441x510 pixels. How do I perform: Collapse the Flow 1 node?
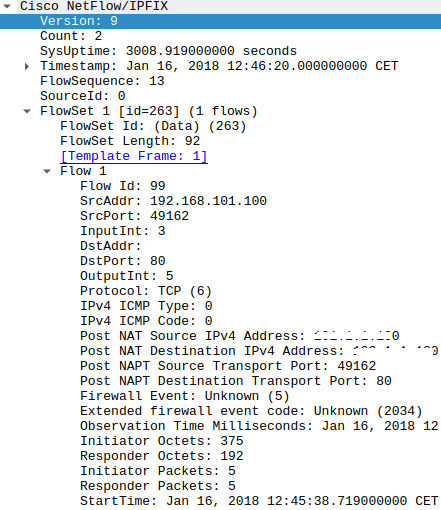47,171
